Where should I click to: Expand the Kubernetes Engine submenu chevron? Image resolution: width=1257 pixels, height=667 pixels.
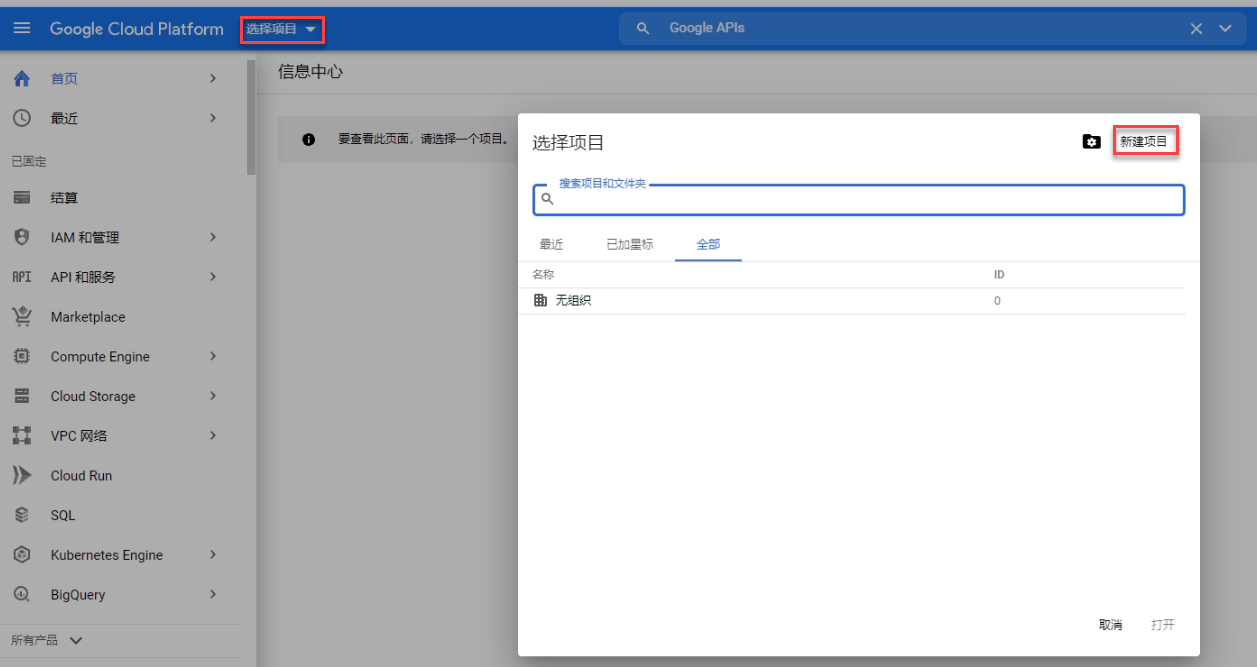click(213, 555)
